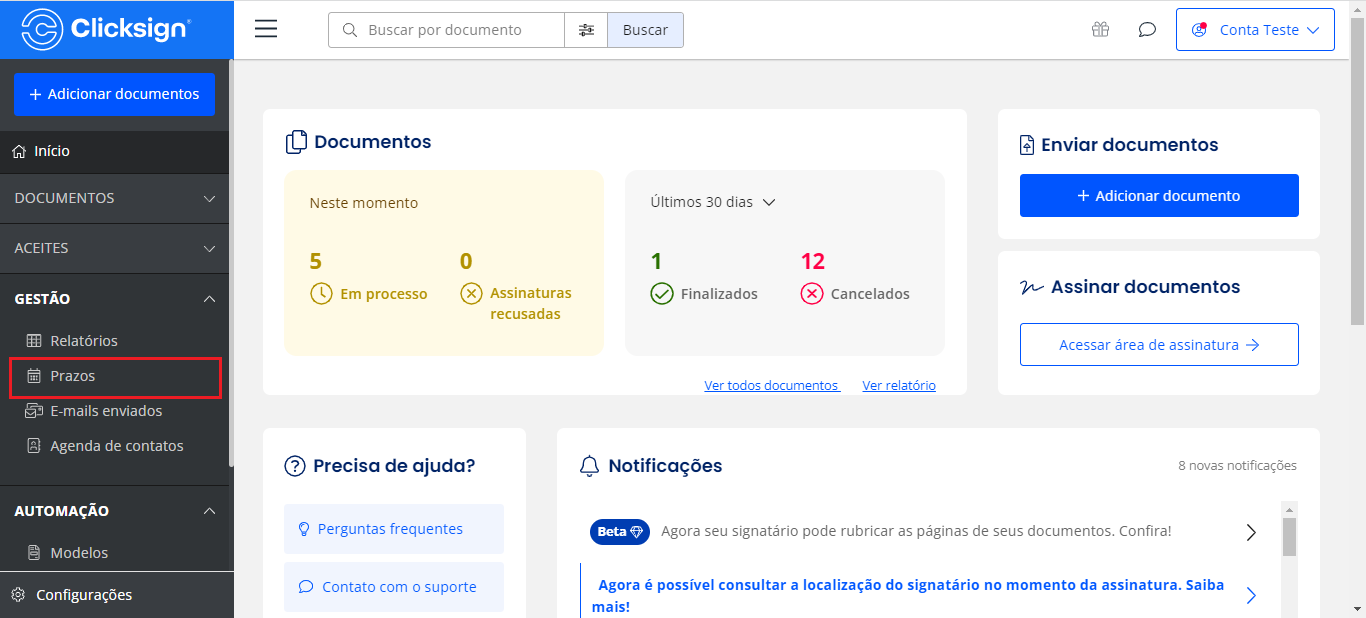Open Perguntas frequentes help button
Viewport: 1366px width, 618px height.
(x=394, y=529)
